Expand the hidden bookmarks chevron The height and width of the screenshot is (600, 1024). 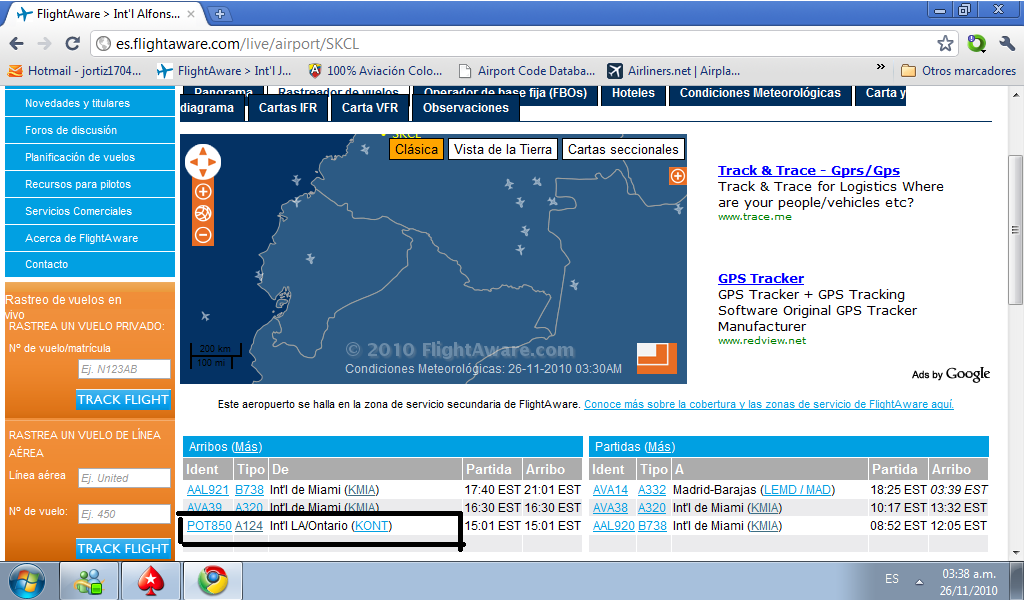881,69
